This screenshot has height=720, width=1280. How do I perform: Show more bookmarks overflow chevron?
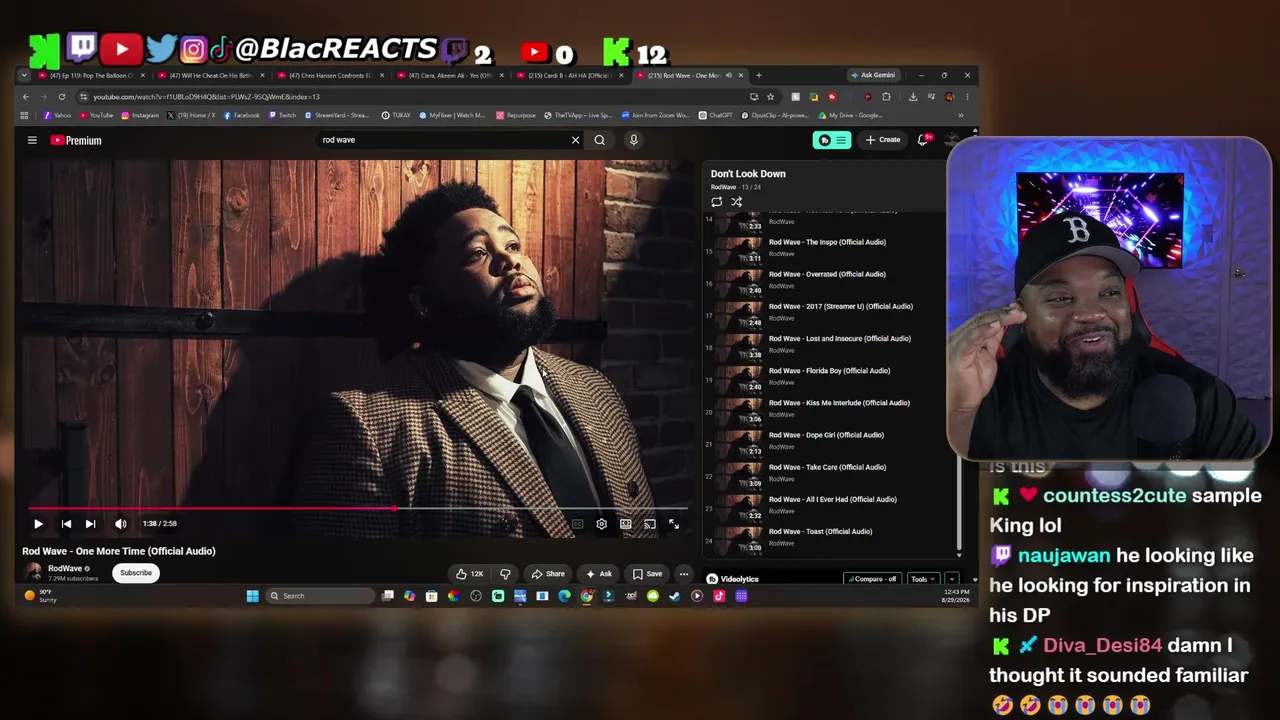pyautogui.click(x=960, y=115)
